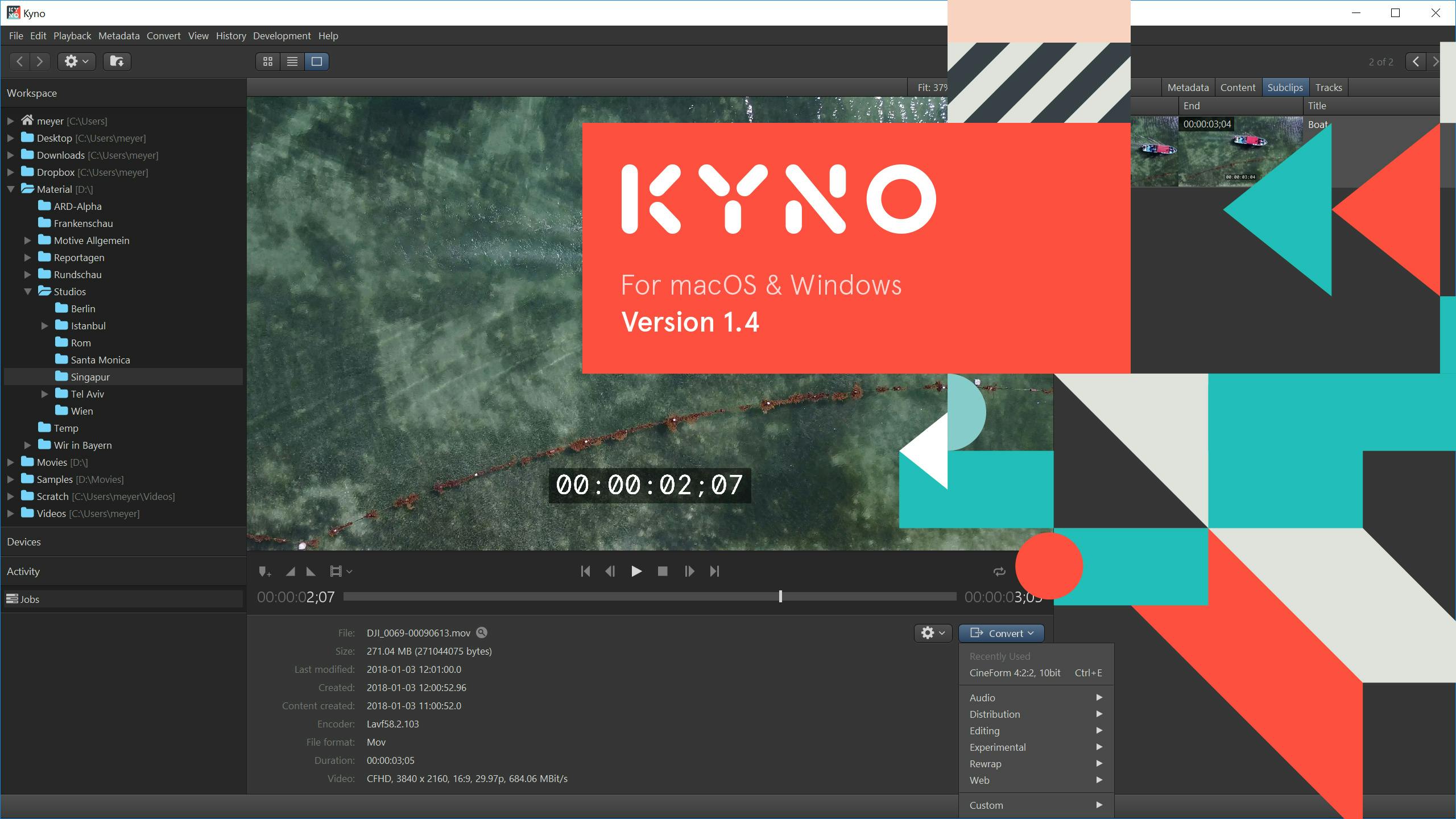Open the Playback menu
Image resolution: width=1456 pixels, height=819 pixels.
coord(72,36)
